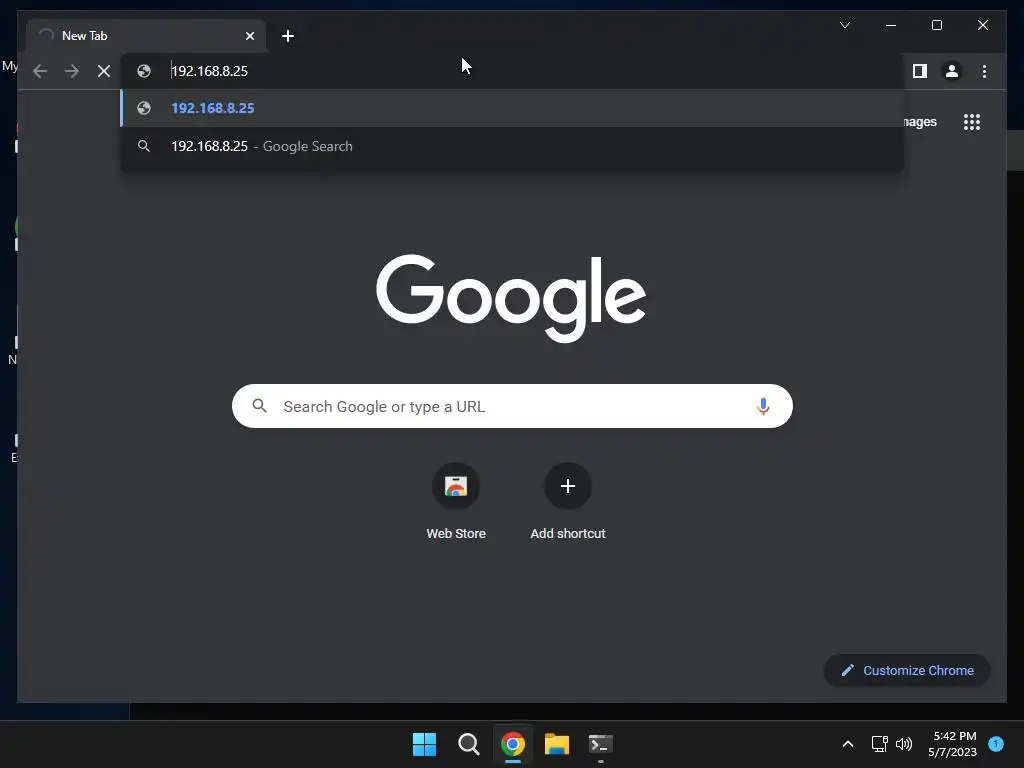The width and height of the screenshot is (1024, 768).
Task: Click the Google search box
Action: 513,406
